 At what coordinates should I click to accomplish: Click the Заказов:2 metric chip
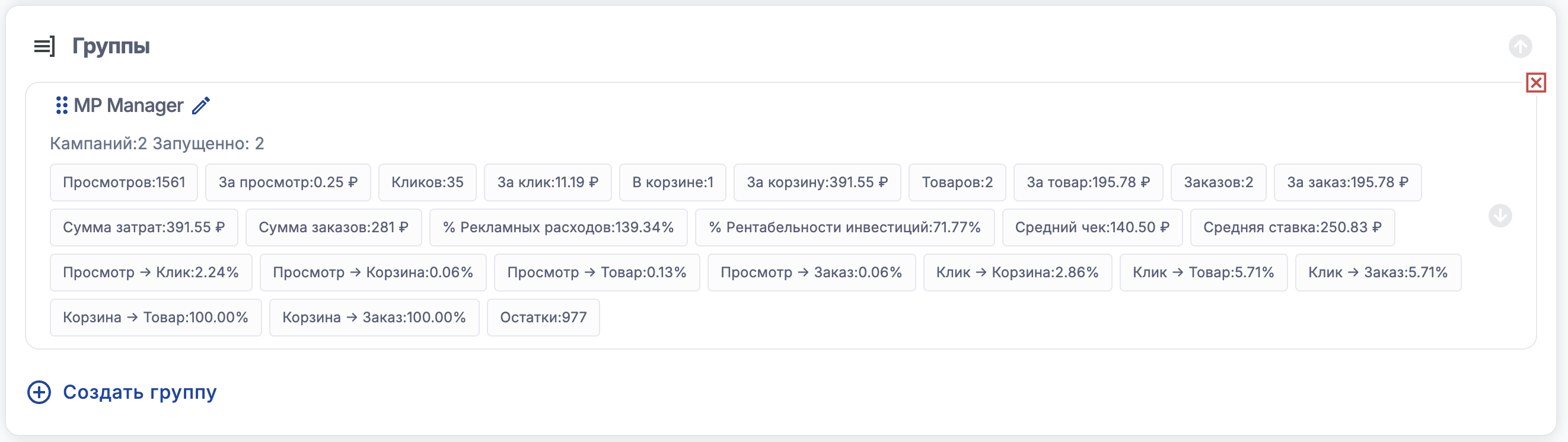(x=1218, y=182)
